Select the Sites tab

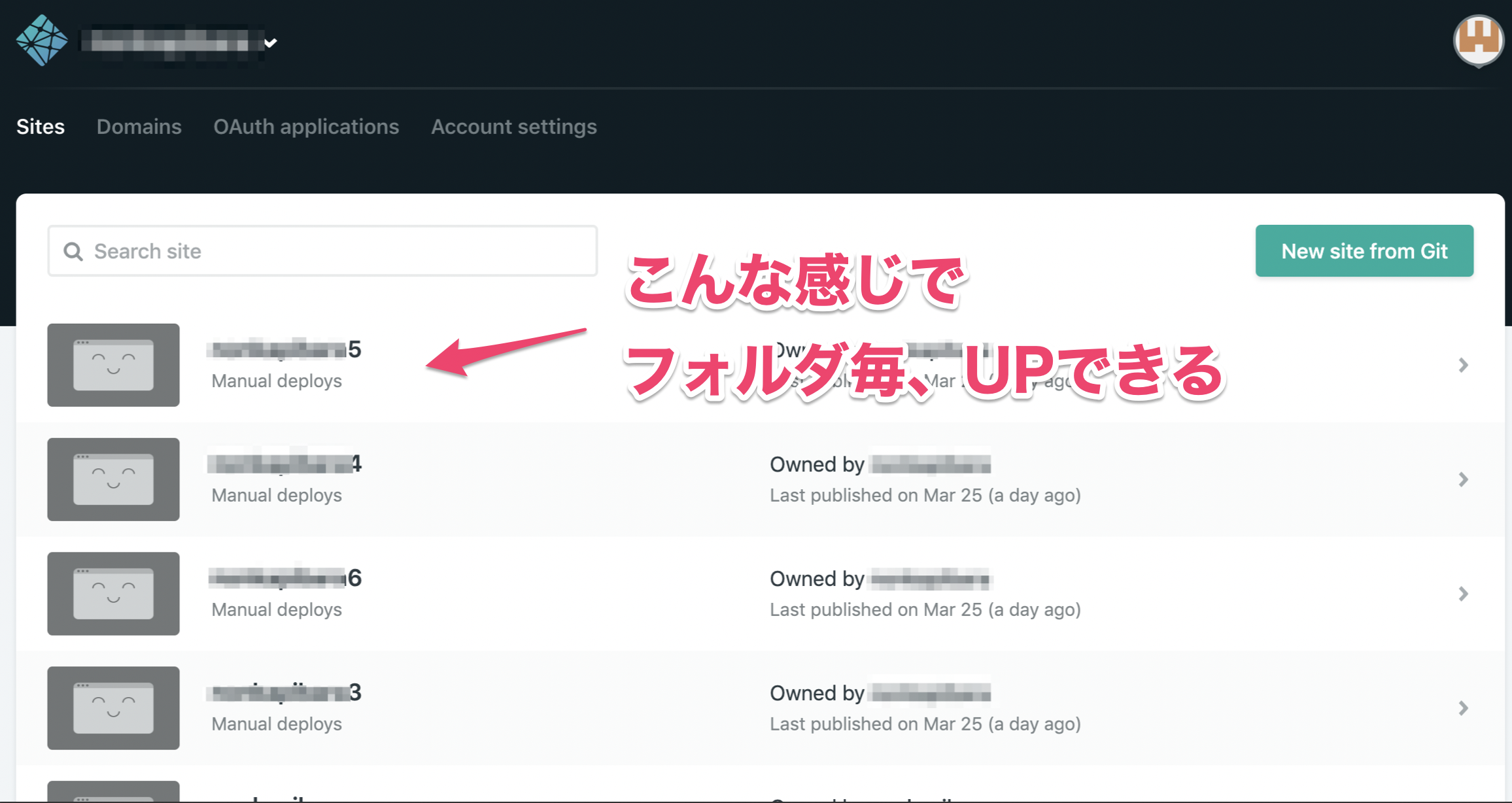[x=41, y=127]
